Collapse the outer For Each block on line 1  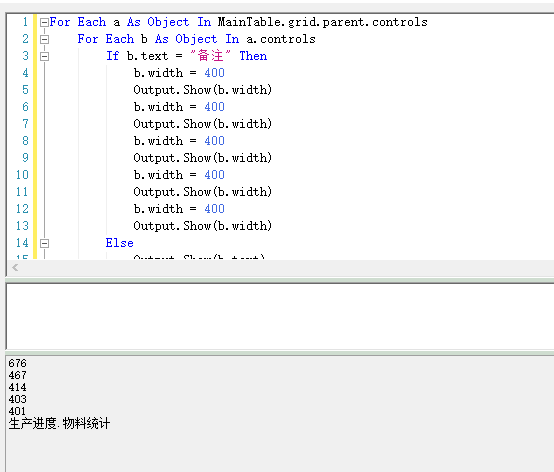44,23
